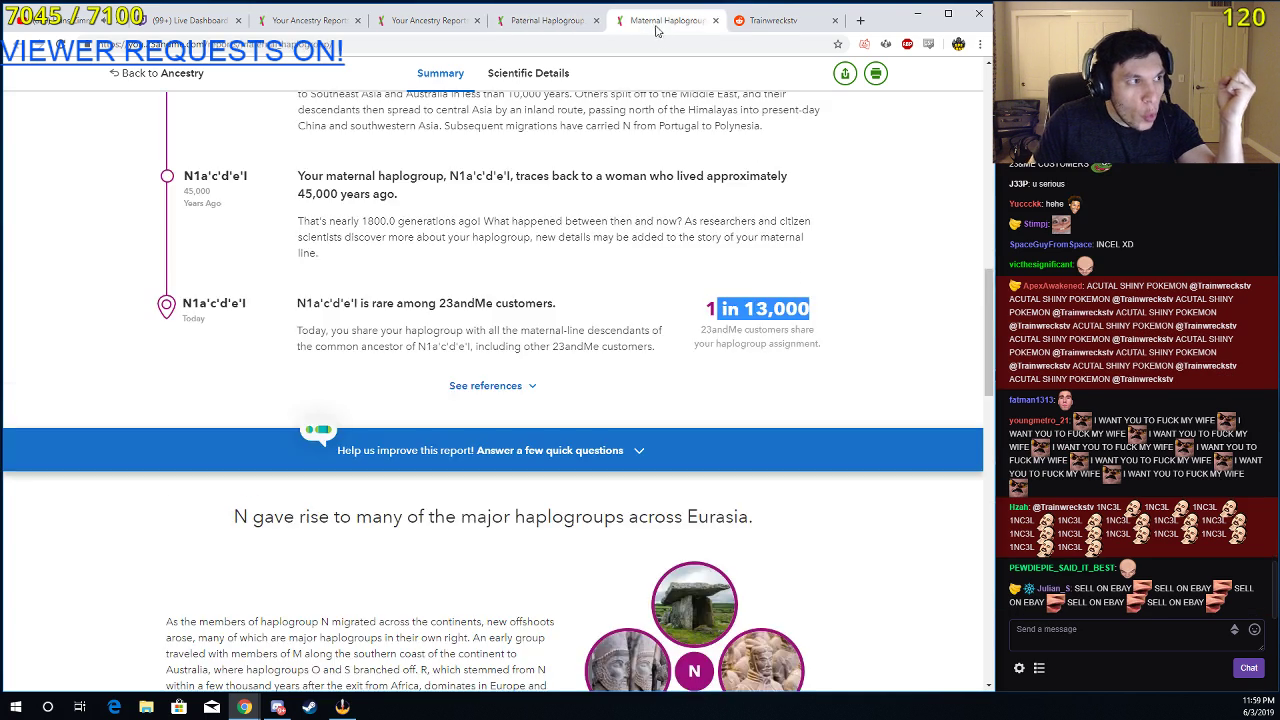Open the Summary tab of the report
The image size is (1280, 720).
(440, 73)
